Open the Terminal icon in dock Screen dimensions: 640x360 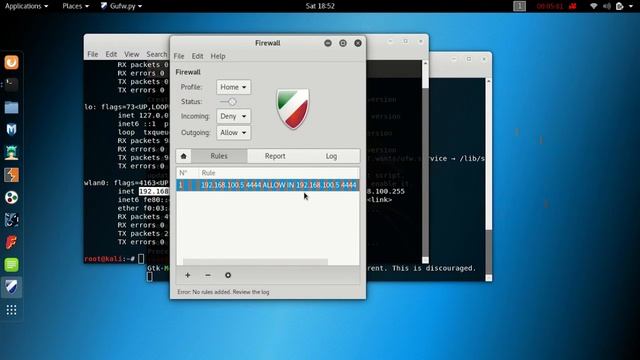(x=11, y=85)
